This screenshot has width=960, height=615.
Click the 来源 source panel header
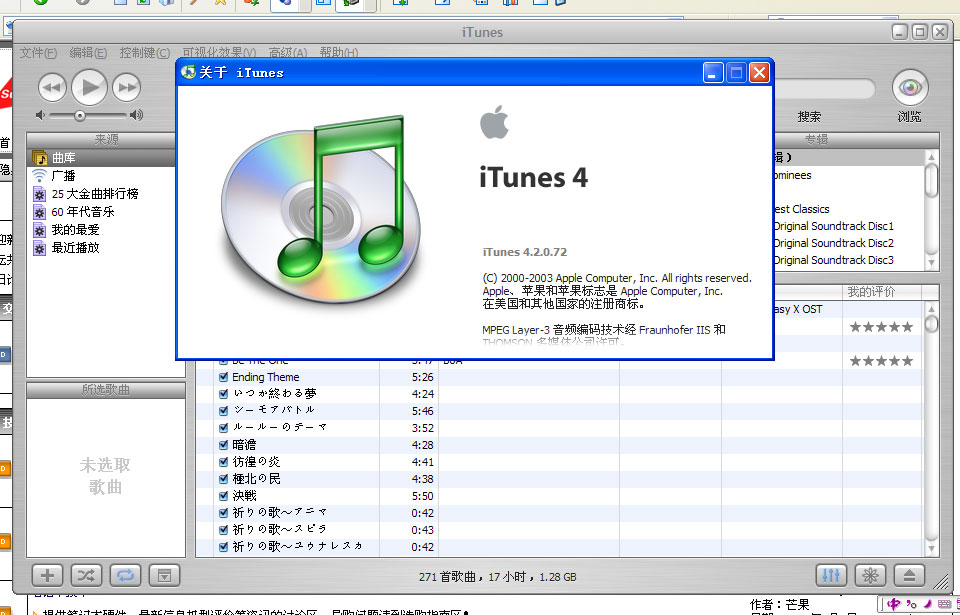coord(105,140)
